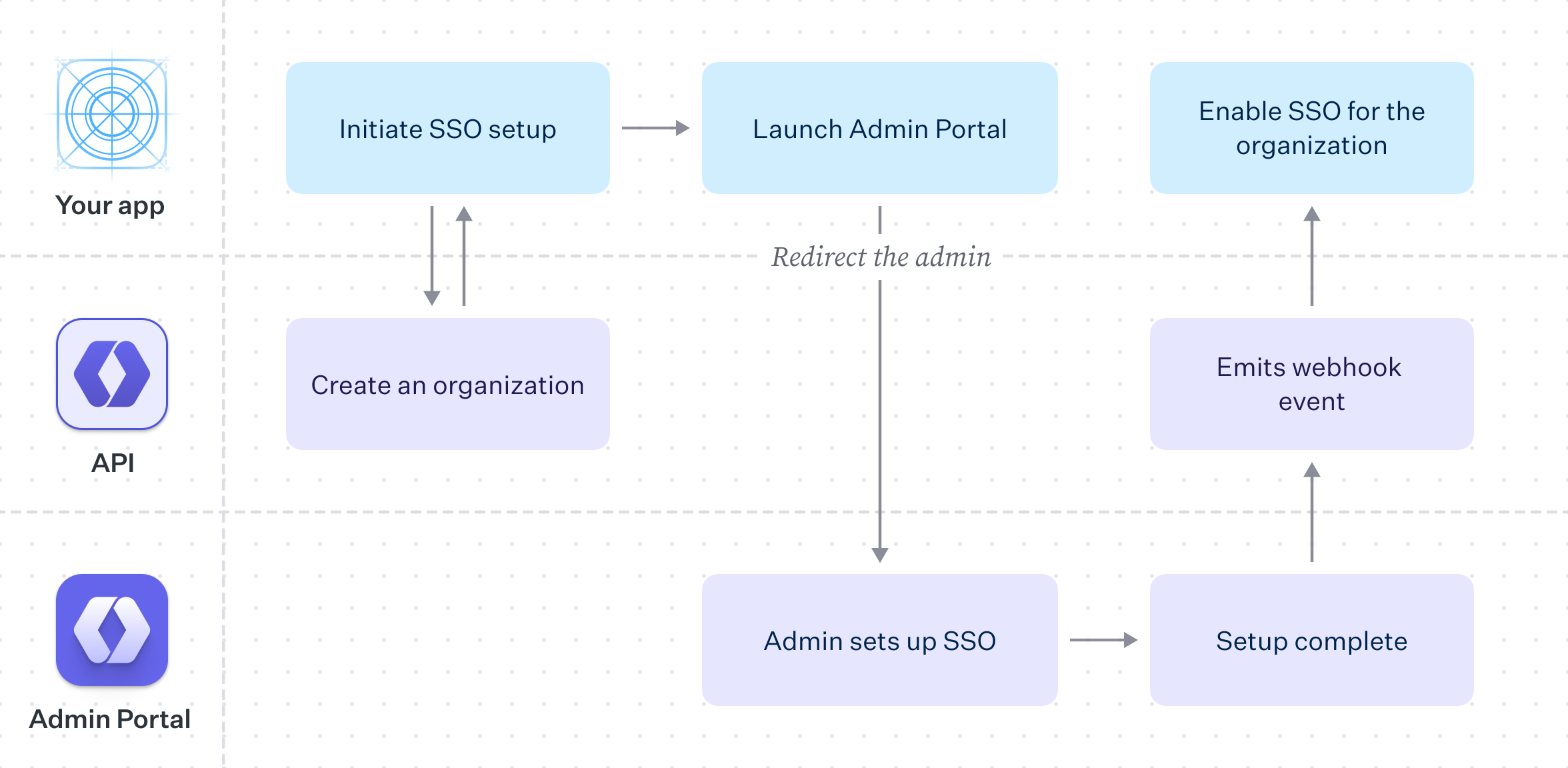1568x768 pixels.
Task: Click the 'Redirect the admin' label
Action: coord(881,257)
